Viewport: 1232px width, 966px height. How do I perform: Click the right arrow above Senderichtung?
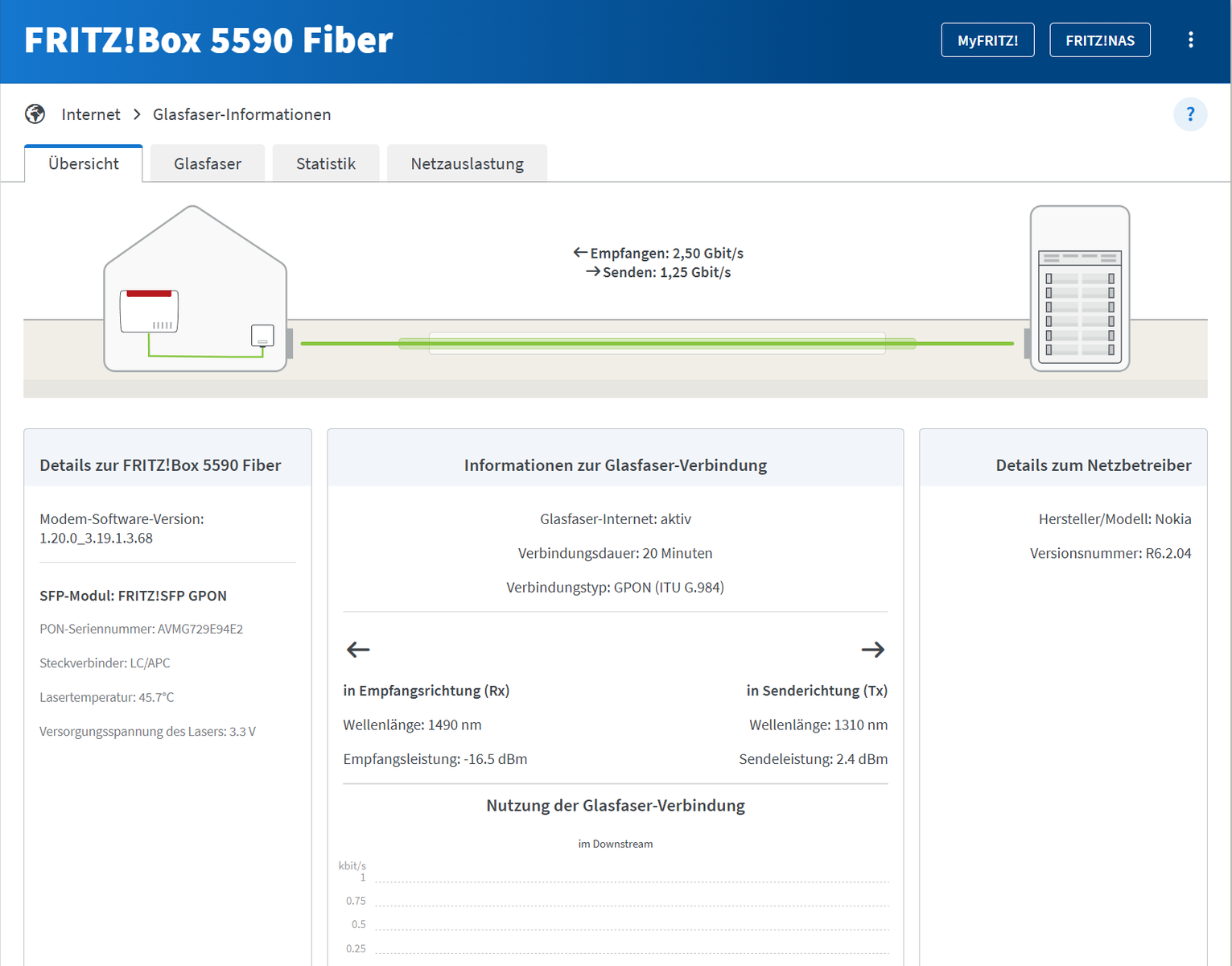tap(873, 650)
